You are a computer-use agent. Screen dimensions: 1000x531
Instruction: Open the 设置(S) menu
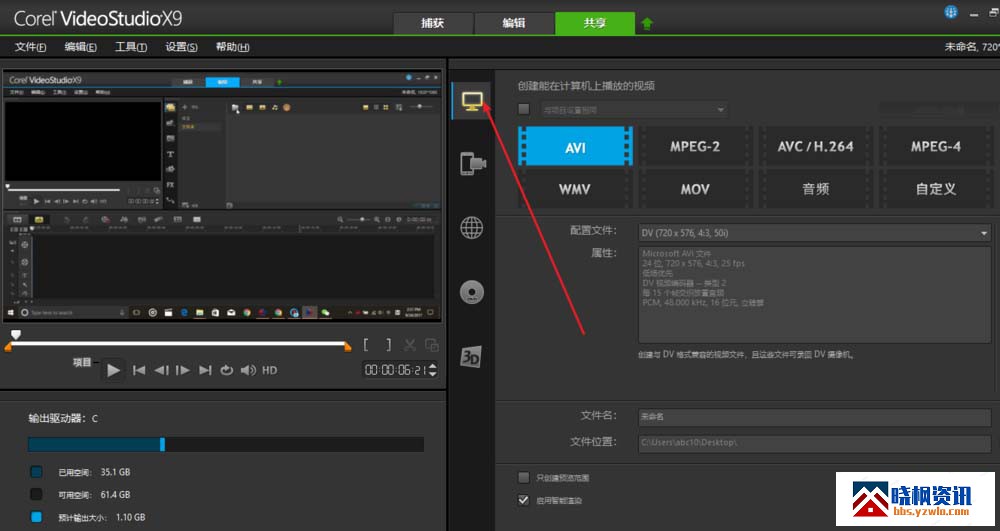tap(181, 47)
